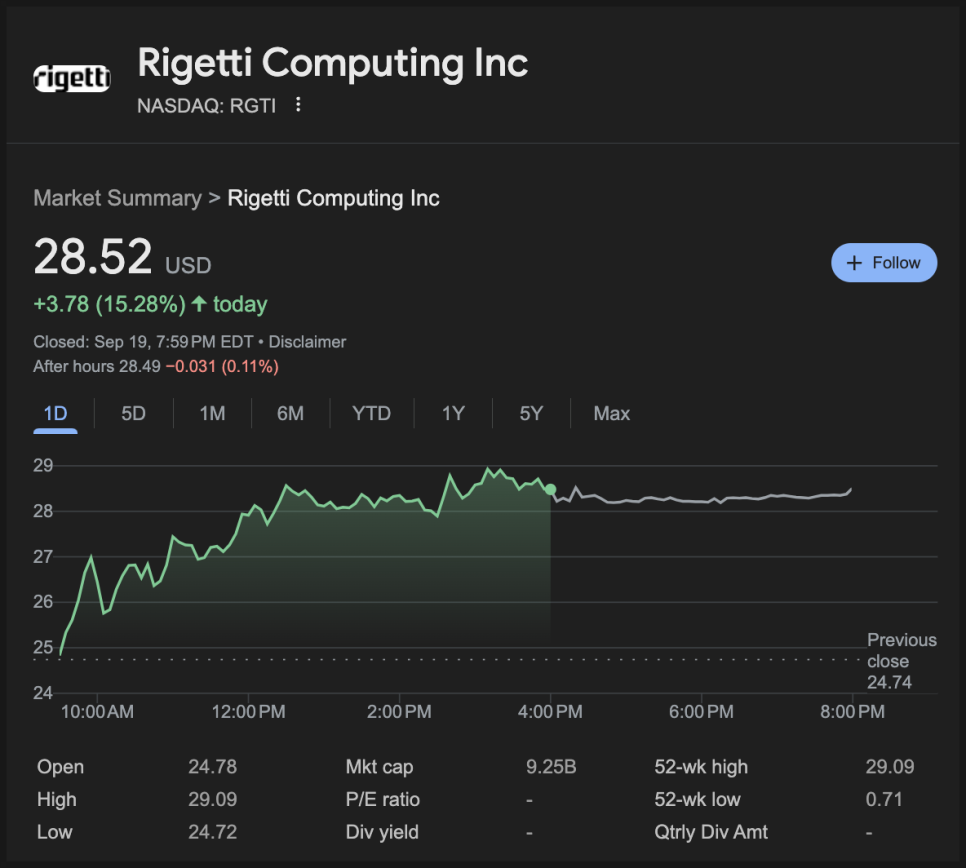Click the Previous close 24.74 label

902,661
